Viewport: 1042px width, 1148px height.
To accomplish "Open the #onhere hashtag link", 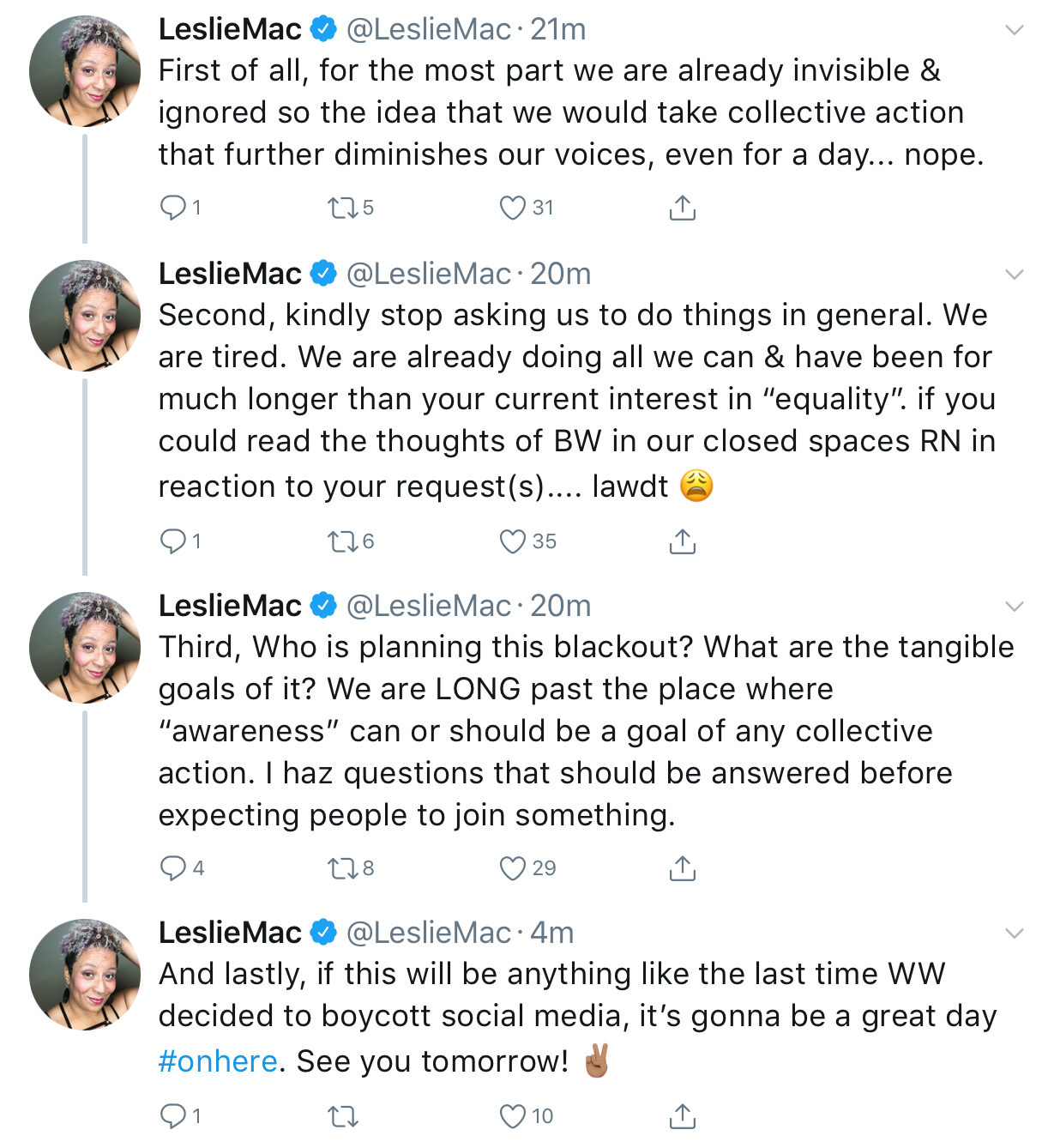I will pos(218,1061).
